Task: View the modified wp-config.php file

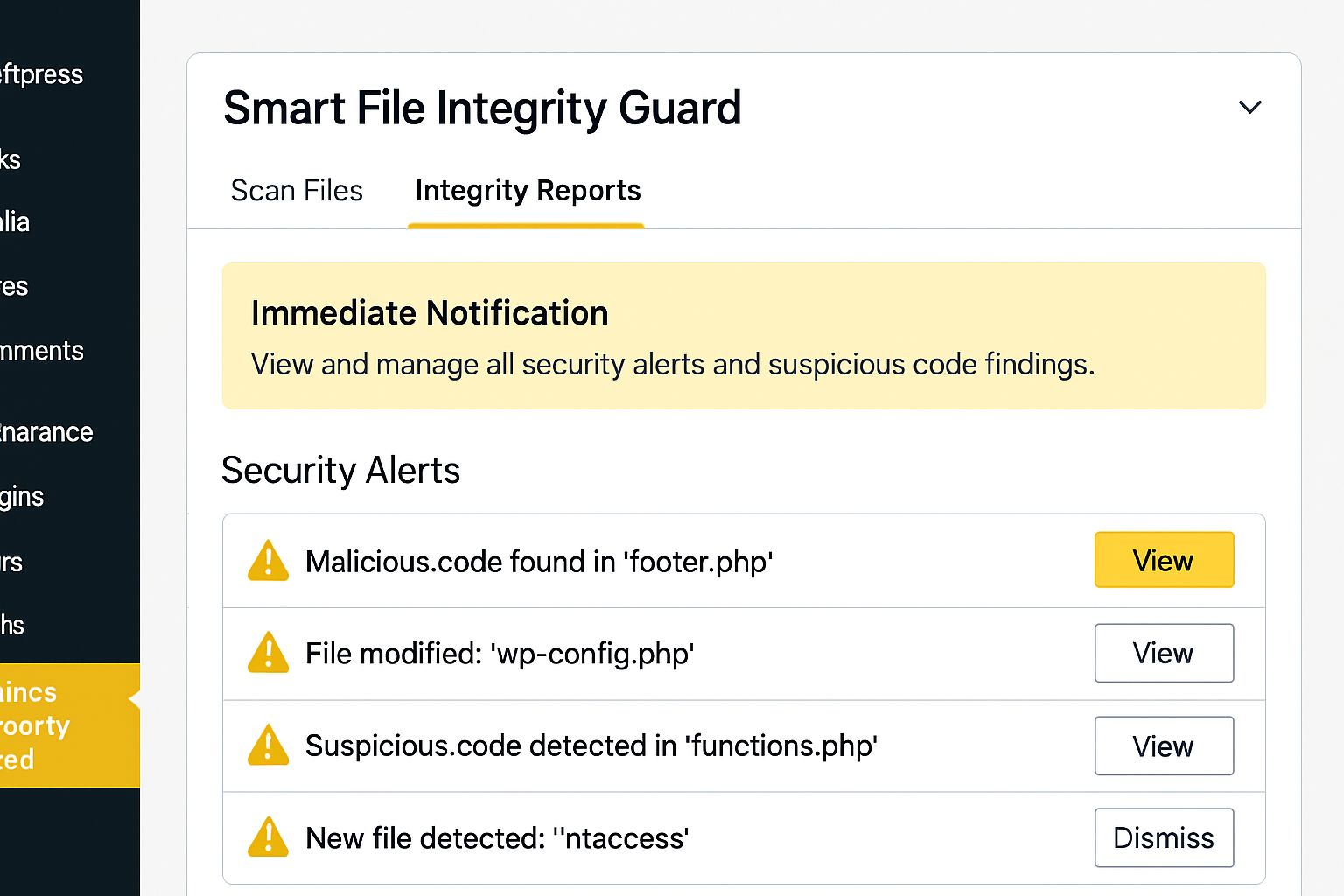Action: click(x=1163, y=653)
